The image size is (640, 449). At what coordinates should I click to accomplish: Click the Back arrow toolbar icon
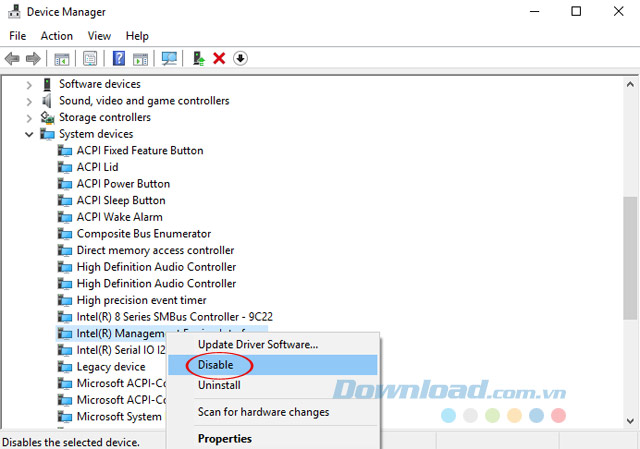click(x=12, y=58)
